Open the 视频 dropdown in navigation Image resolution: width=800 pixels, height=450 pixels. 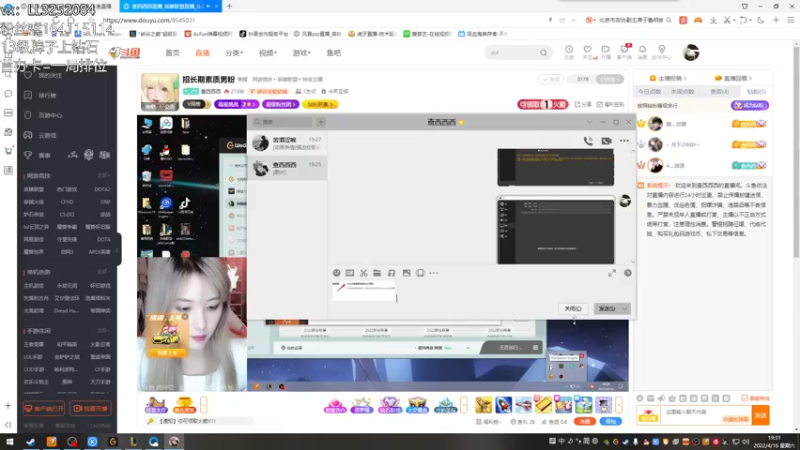click(267, 53)
